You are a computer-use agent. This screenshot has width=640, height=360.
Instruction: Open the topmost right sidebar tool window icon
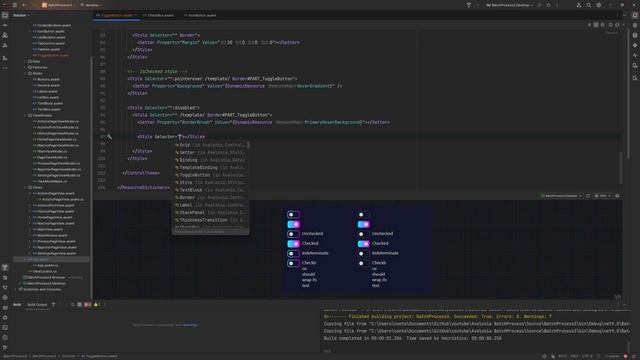tap(635, 15)
